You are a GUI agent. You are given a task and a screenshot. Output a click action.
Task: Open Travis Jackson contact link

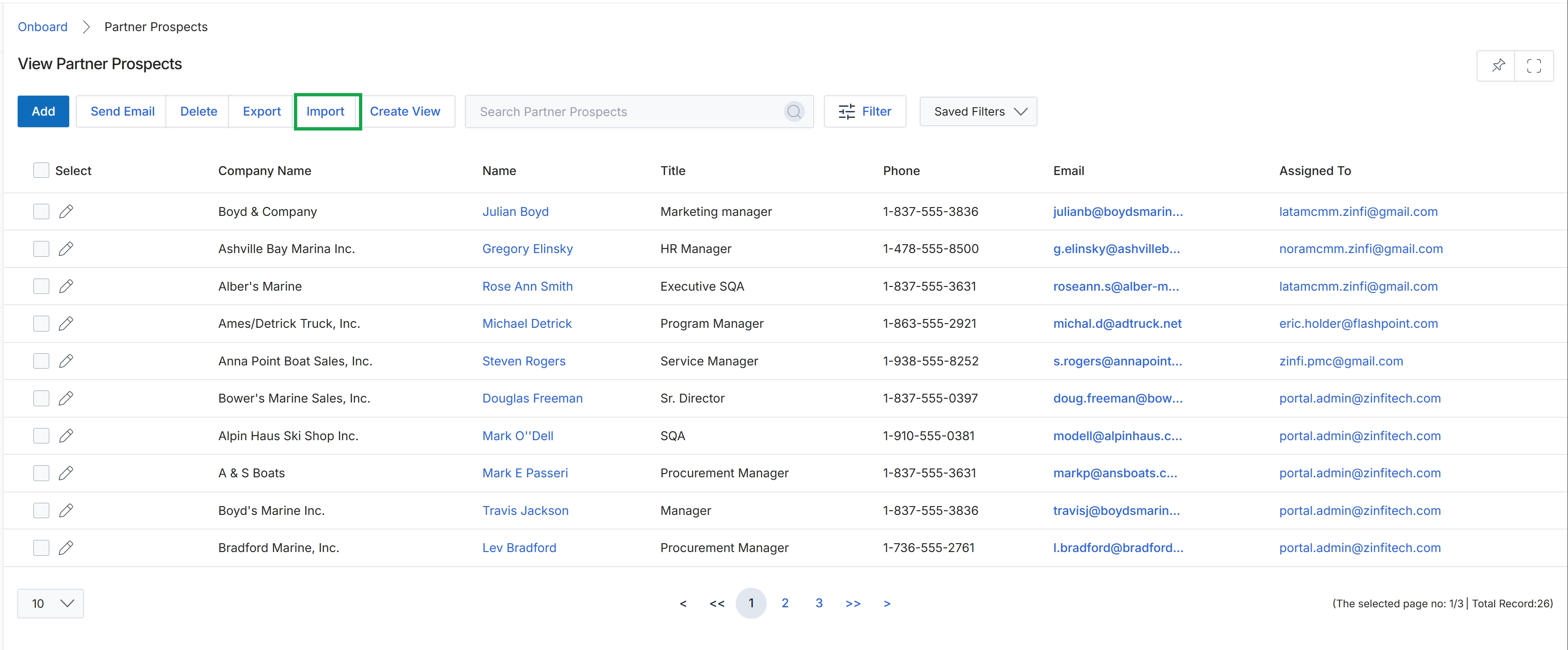[x=525, y=511]
